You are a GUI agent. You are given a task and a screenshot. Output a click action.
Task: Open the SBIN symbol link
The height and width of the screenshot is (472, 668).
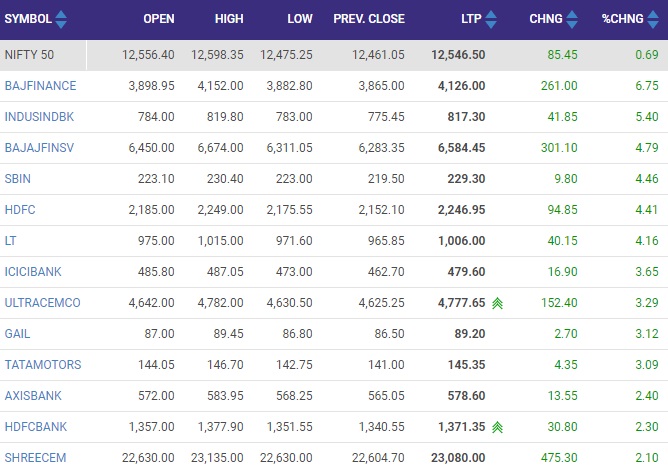point(17,179)
